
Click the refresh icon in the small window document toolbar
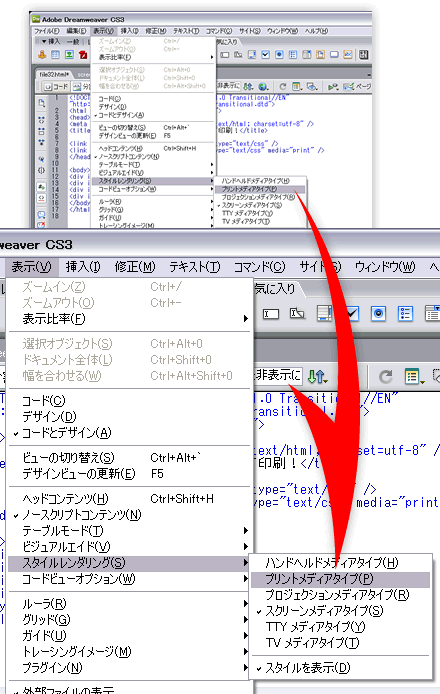click(282, 86)
